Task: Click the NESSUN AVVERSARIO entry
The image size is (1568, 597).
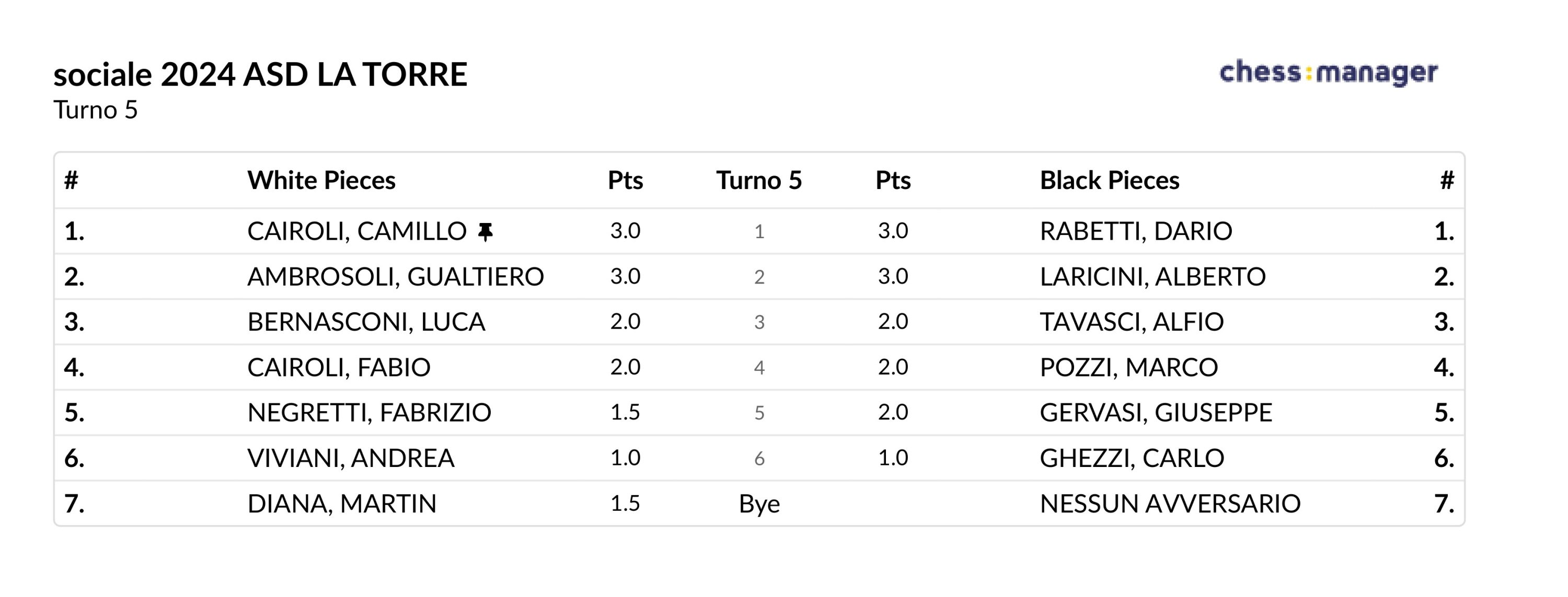Action: coord(1170,504)
